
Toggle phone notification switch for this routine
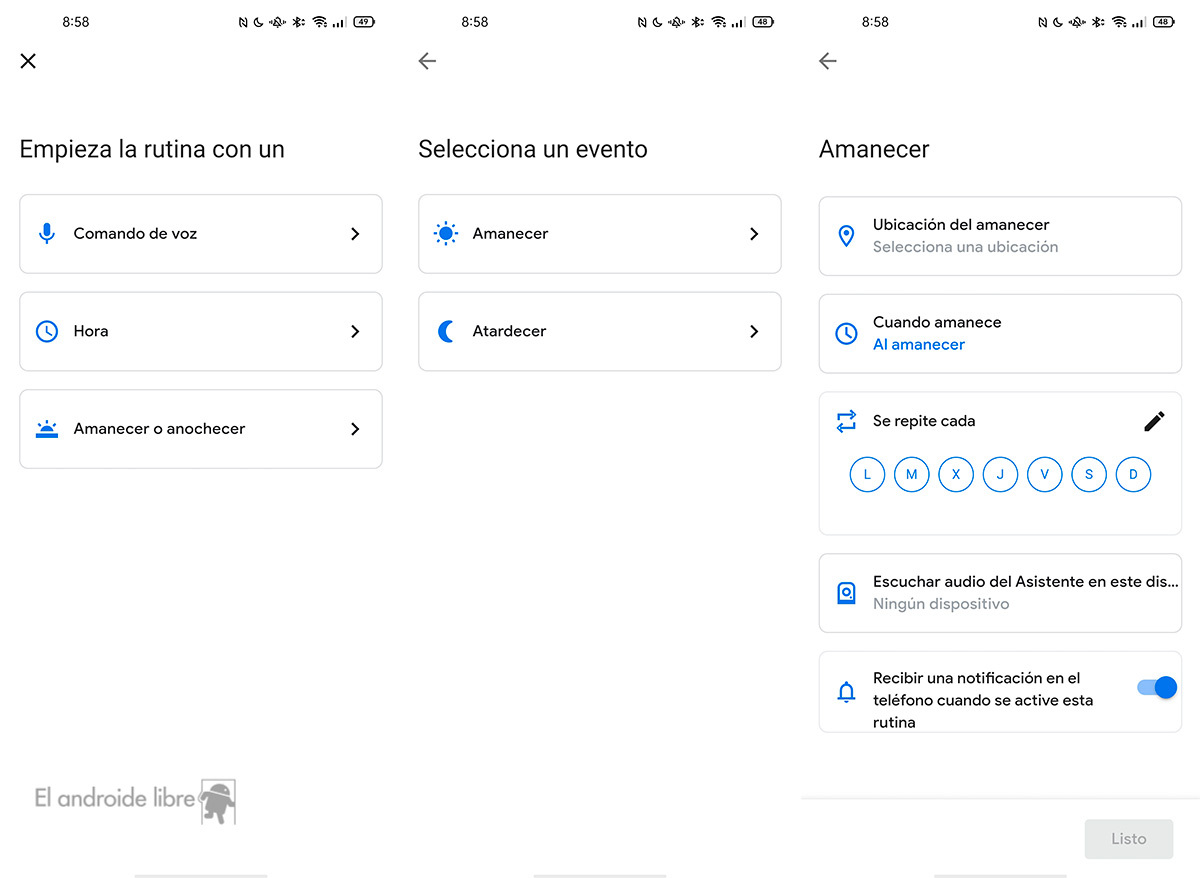pos(1156,688)
